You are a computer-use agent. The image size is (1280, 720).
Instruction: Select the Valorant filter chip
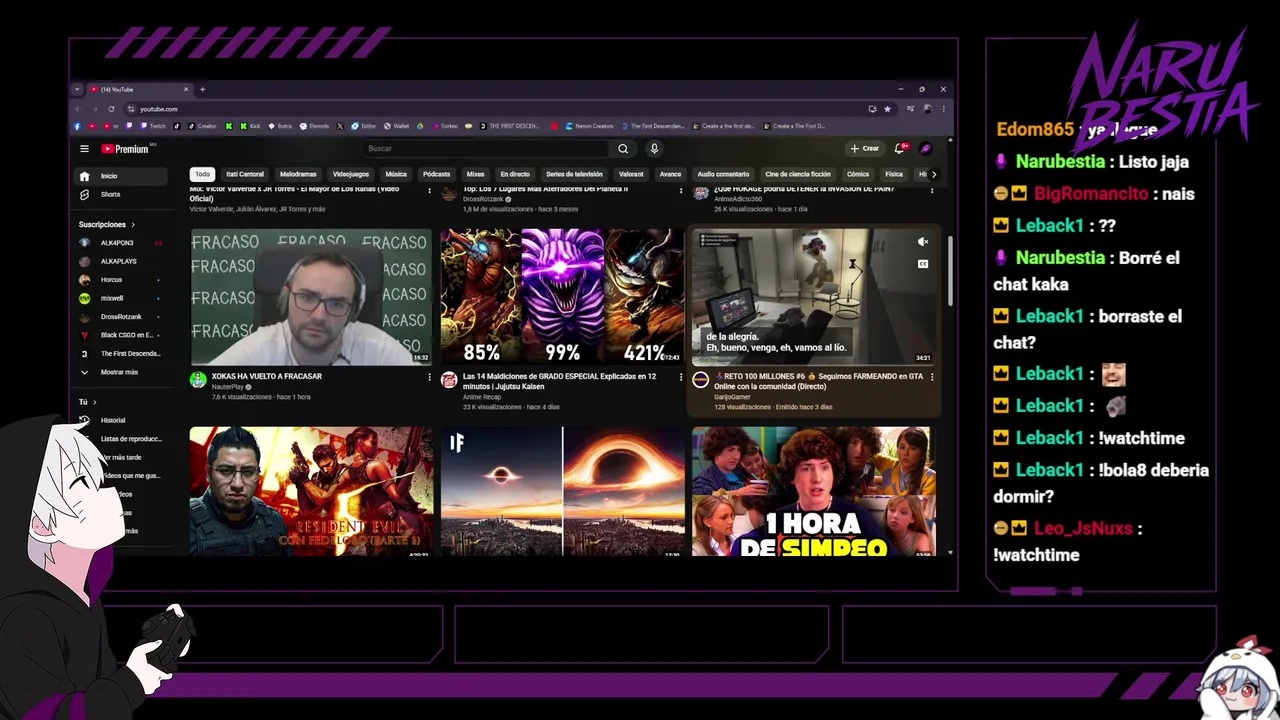pyautogui.click(x=631, y=174)
